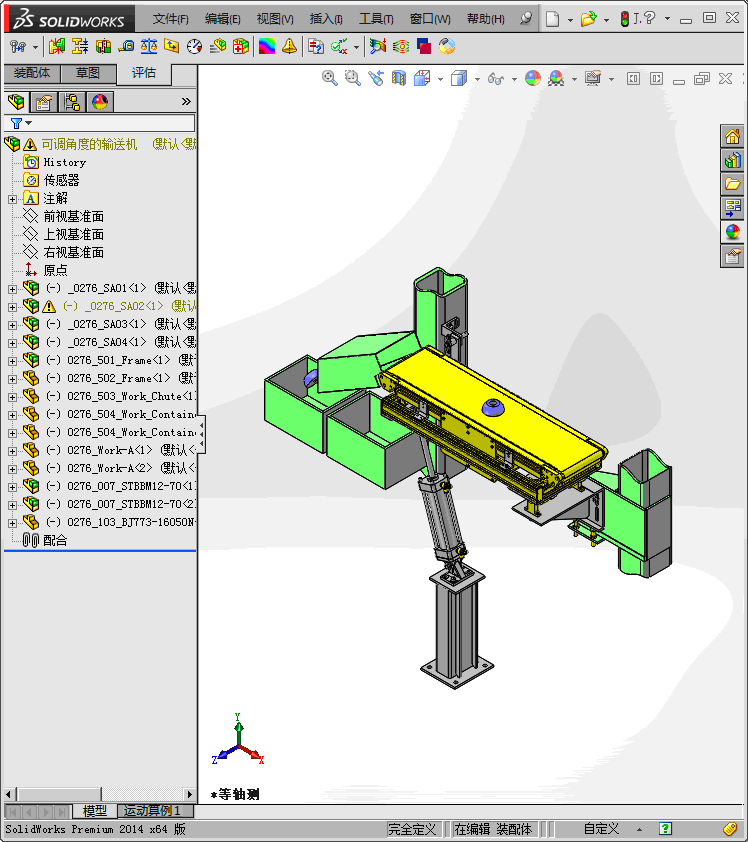748x842 pixels.
Task: Click the Edit Appearance color ball
Action: point(533,78)
